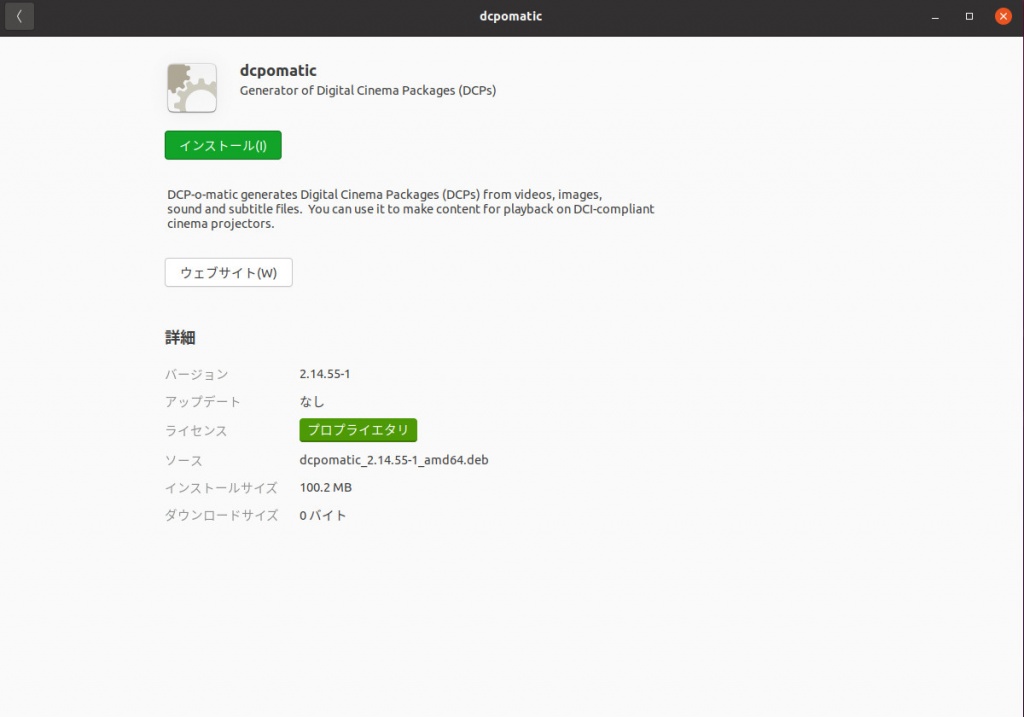
Task: Click the プロプライエタリ license badge
Action: [x=358, y=430]
